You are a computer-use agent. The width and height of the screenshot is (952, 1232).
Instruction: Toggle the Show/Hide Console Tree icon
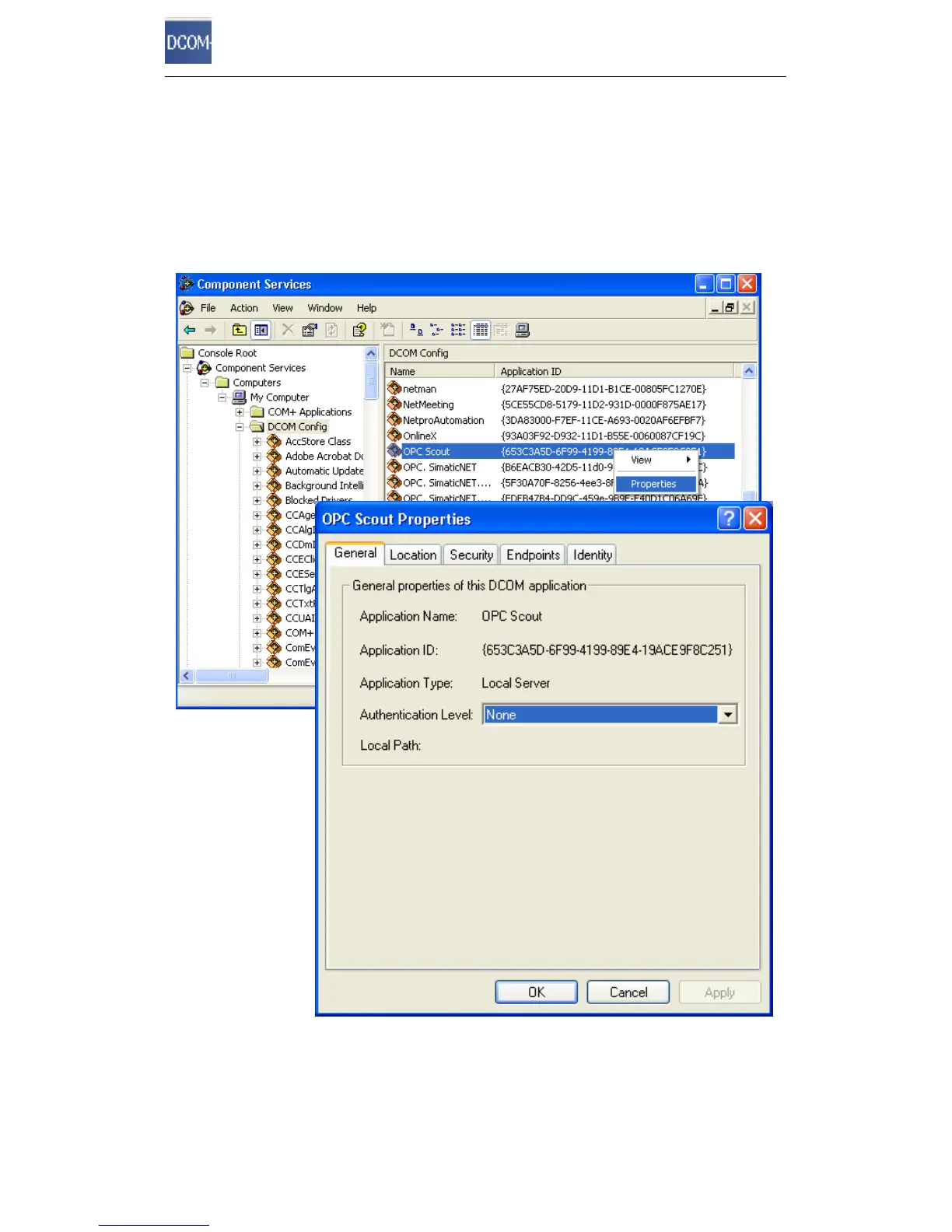point(261,330)
